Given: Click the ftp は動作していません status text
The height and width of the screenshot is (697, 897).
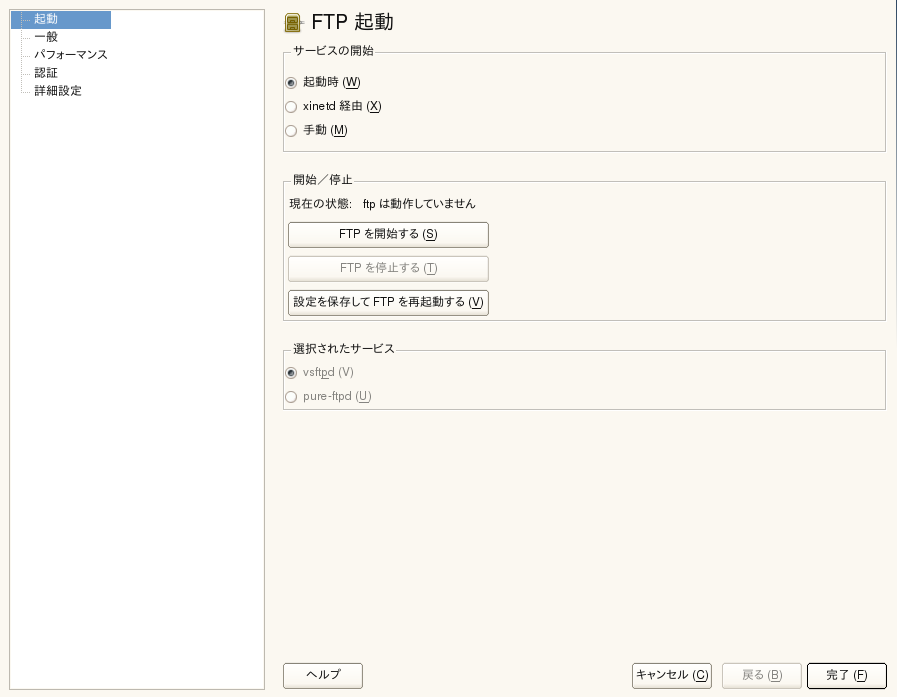Looking at the screenshot, I should tap(419, 204).
